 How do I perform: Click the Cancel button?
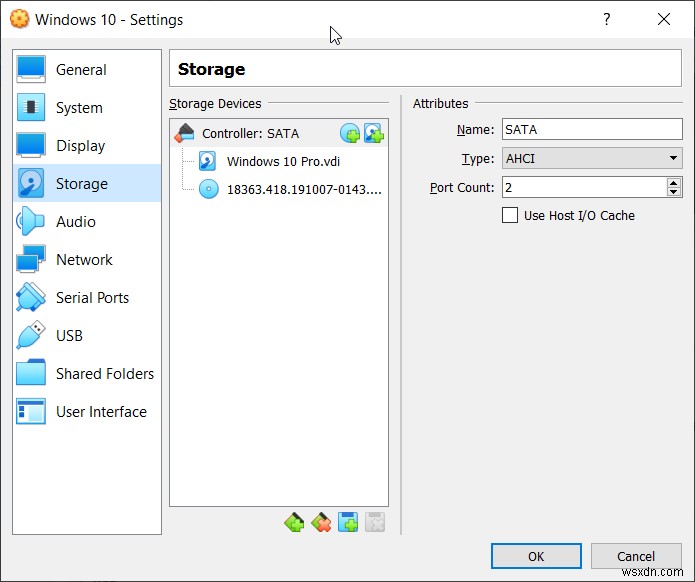636,556
